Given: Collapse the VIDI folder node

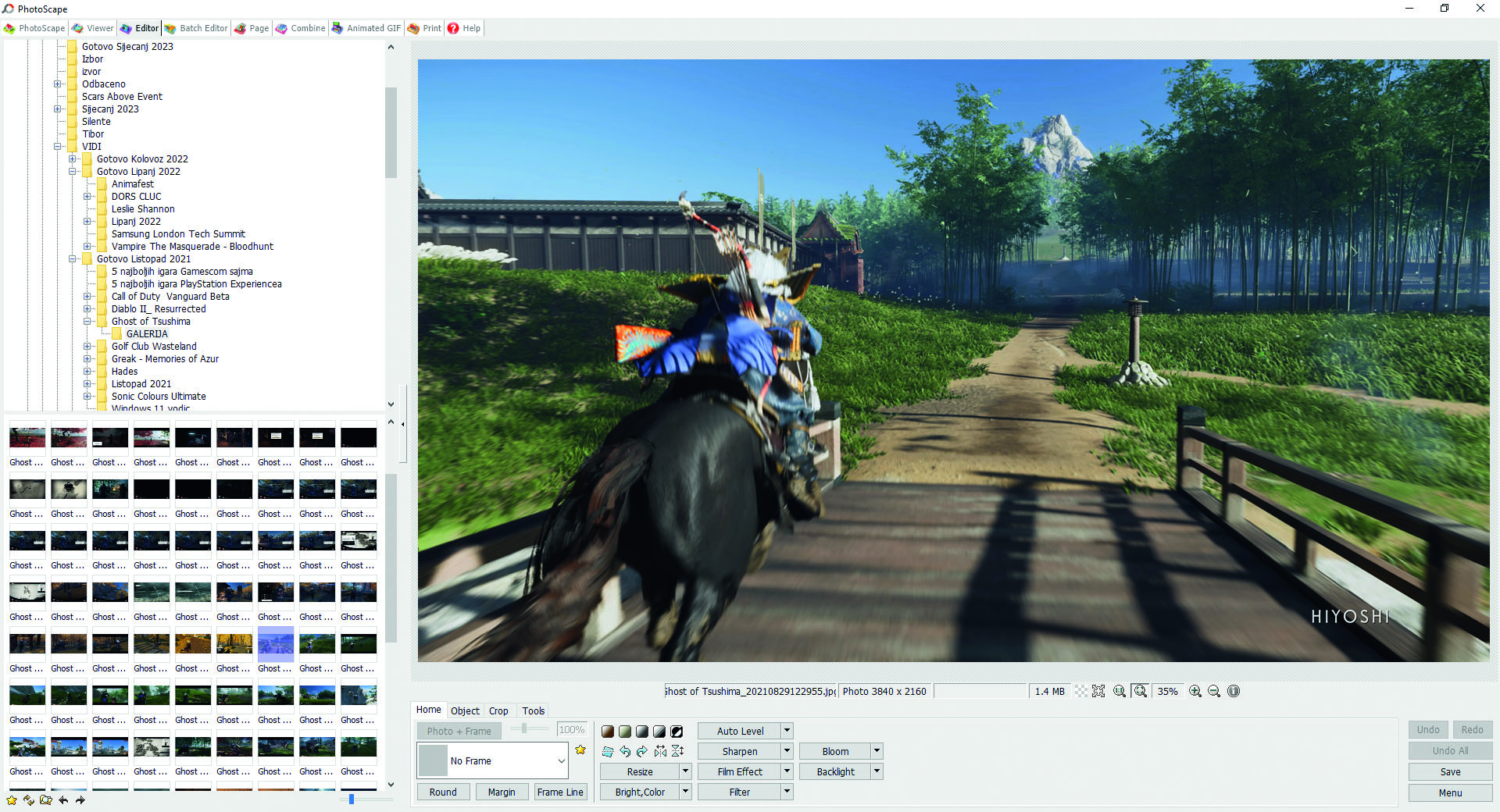Looking at the screenshot, I should tap(57, 146).
